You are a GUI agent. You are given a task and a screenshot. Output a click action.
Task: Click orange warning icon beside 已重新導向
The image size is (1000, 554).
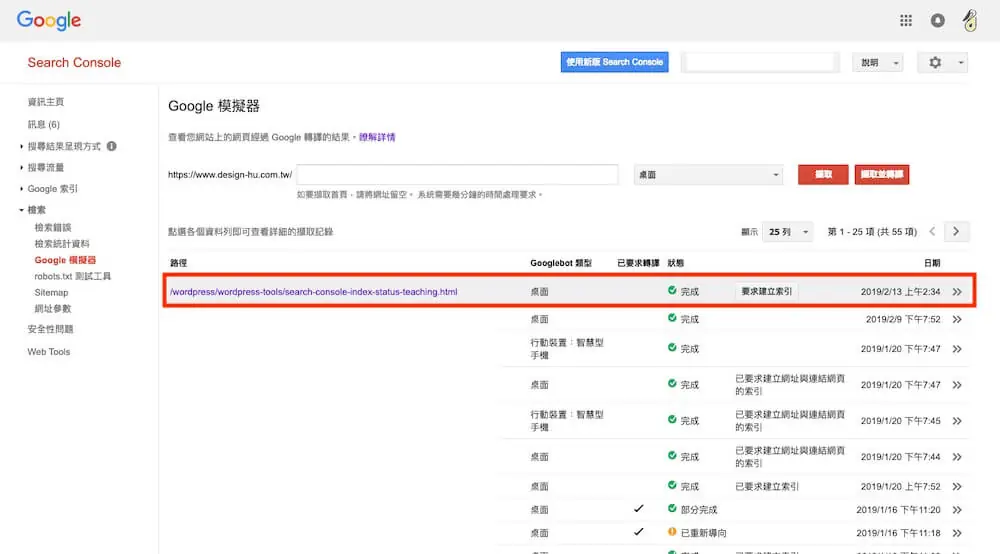[672, 532]
